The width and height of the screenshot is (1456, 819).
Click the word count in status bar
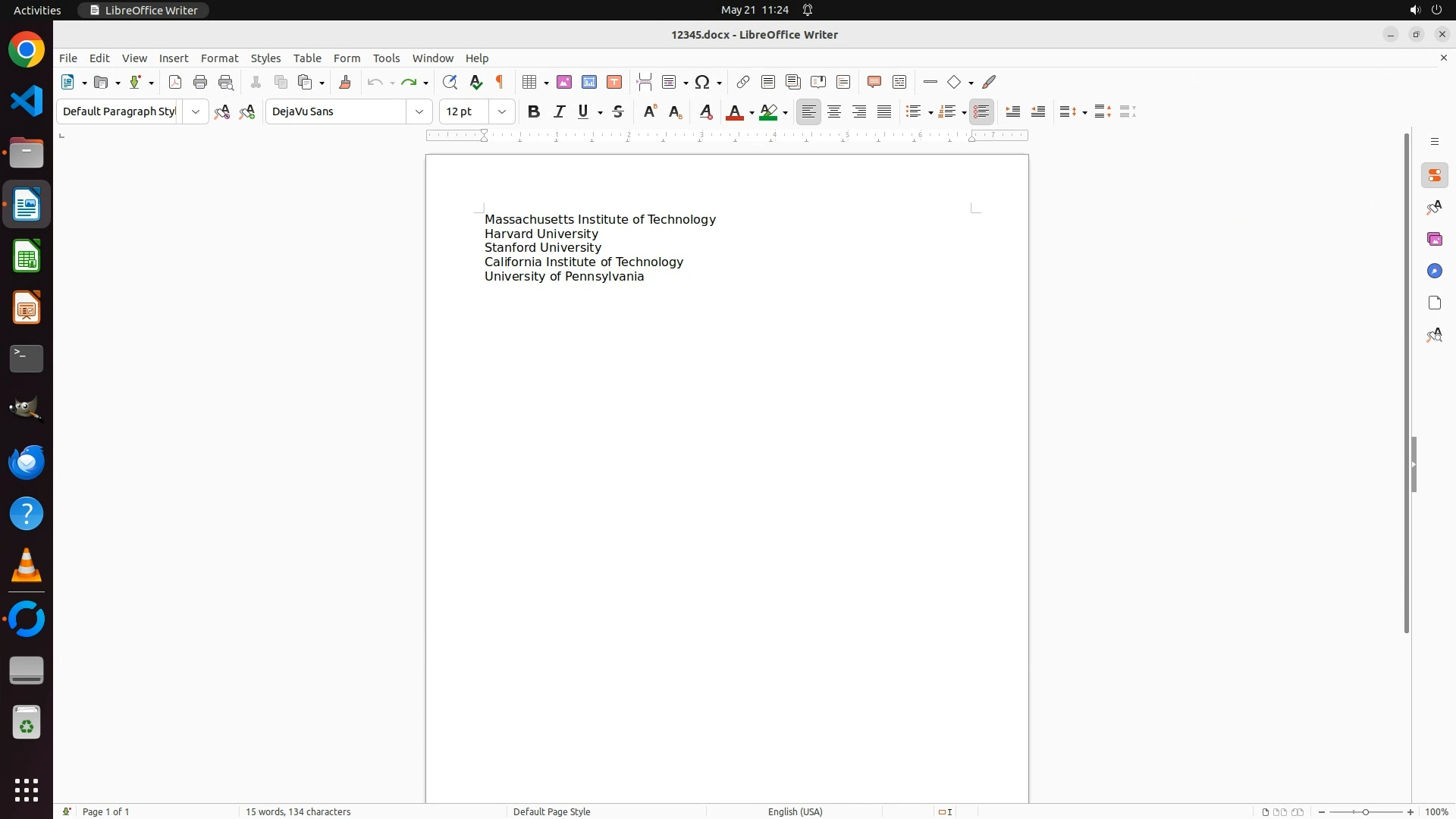click(x=298, y=811)
